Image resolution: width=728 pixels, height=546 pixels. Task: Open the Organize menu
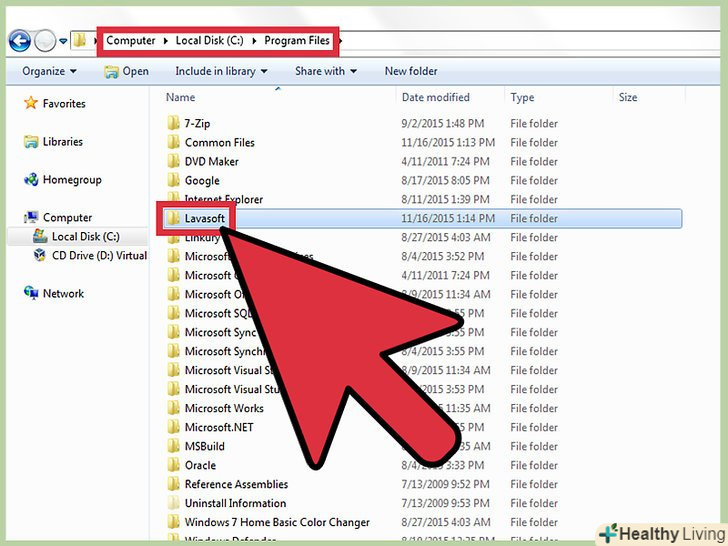pyautogui.click(x=49, y=71)
